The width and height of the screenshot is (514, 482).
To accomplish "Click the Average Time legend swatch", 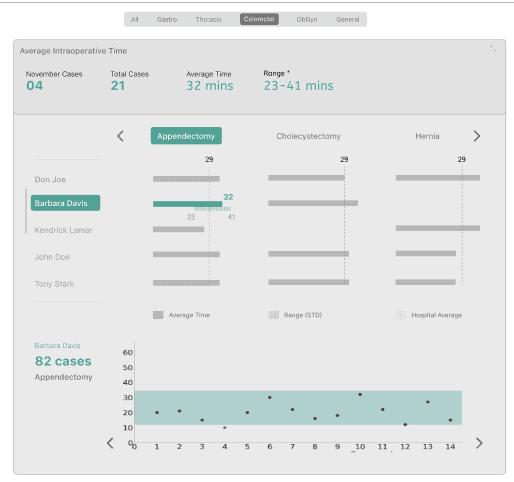I will click(x=158, y=315).
